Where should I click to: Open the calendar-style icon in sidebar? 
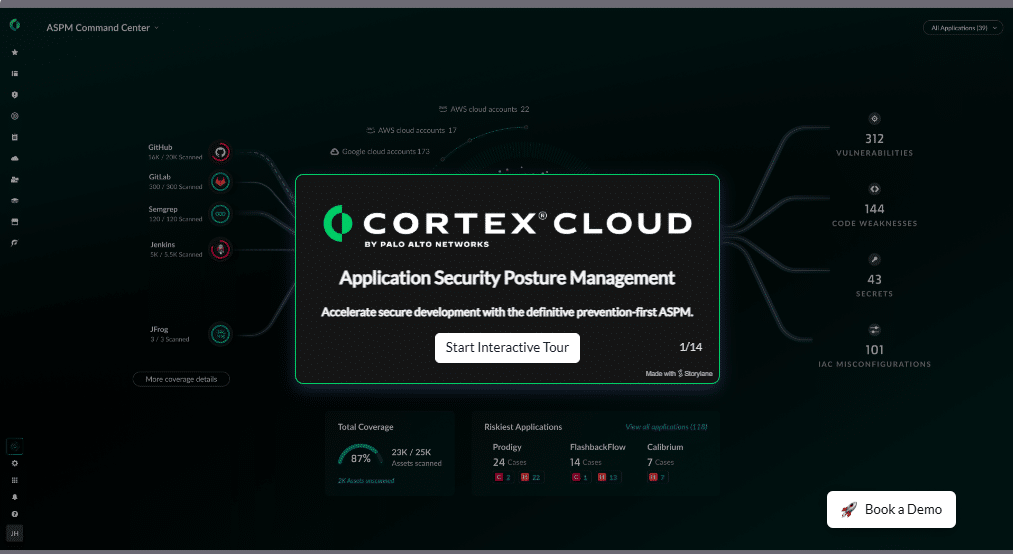(x=15, y=138)
